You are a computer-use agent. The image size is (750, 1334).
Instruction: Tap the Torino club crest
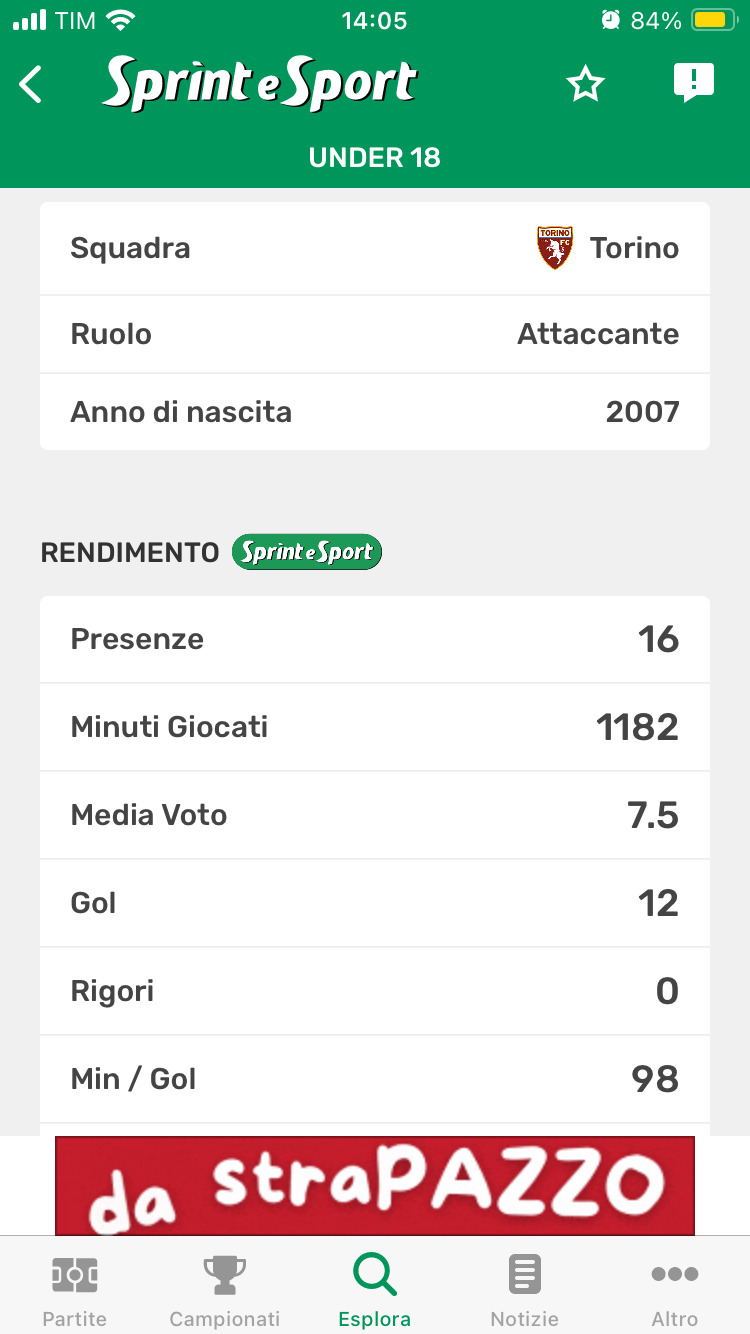tap(555, 248)
